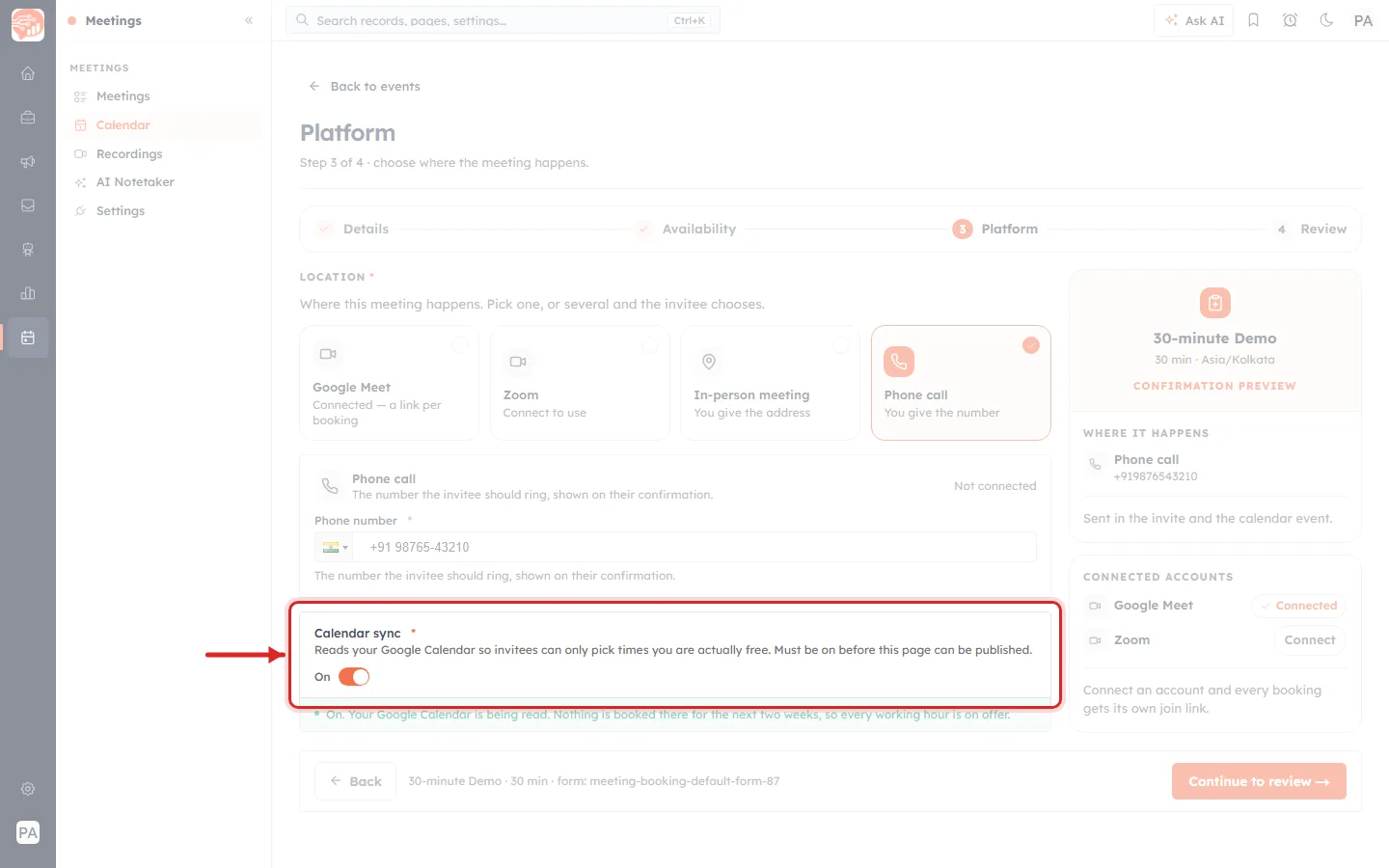Select the Zoom location card
Viewport: 1389px width, 868px height.
click(x=580, y=383)
